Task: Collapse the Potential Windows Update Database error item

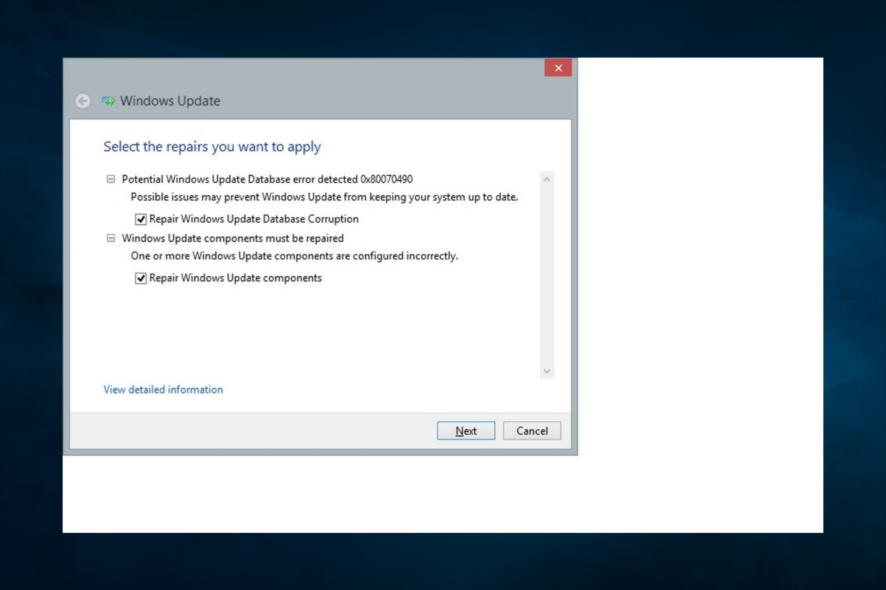Action: tap(111, 179)
